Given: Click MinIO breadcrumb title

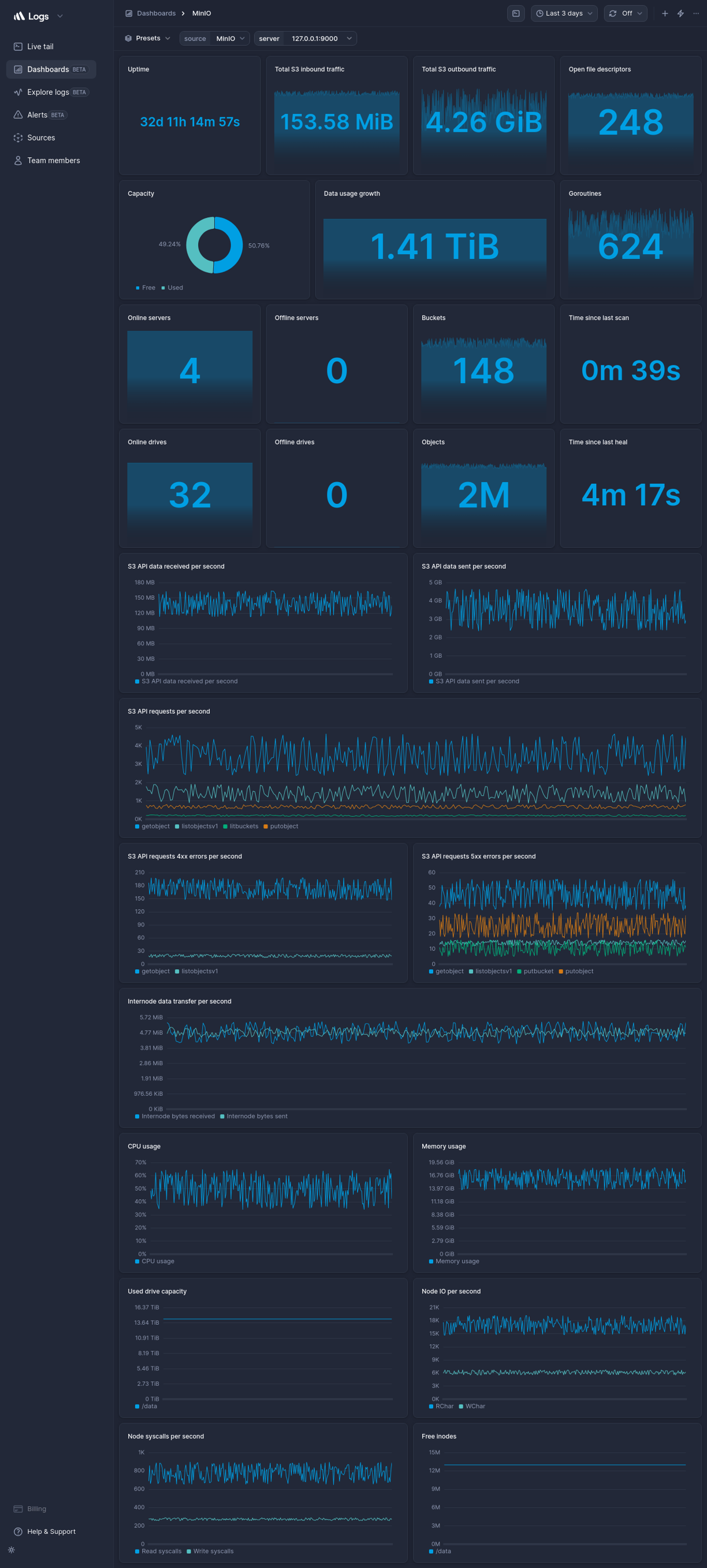Looking at the screenshot, I should point(202,13).
